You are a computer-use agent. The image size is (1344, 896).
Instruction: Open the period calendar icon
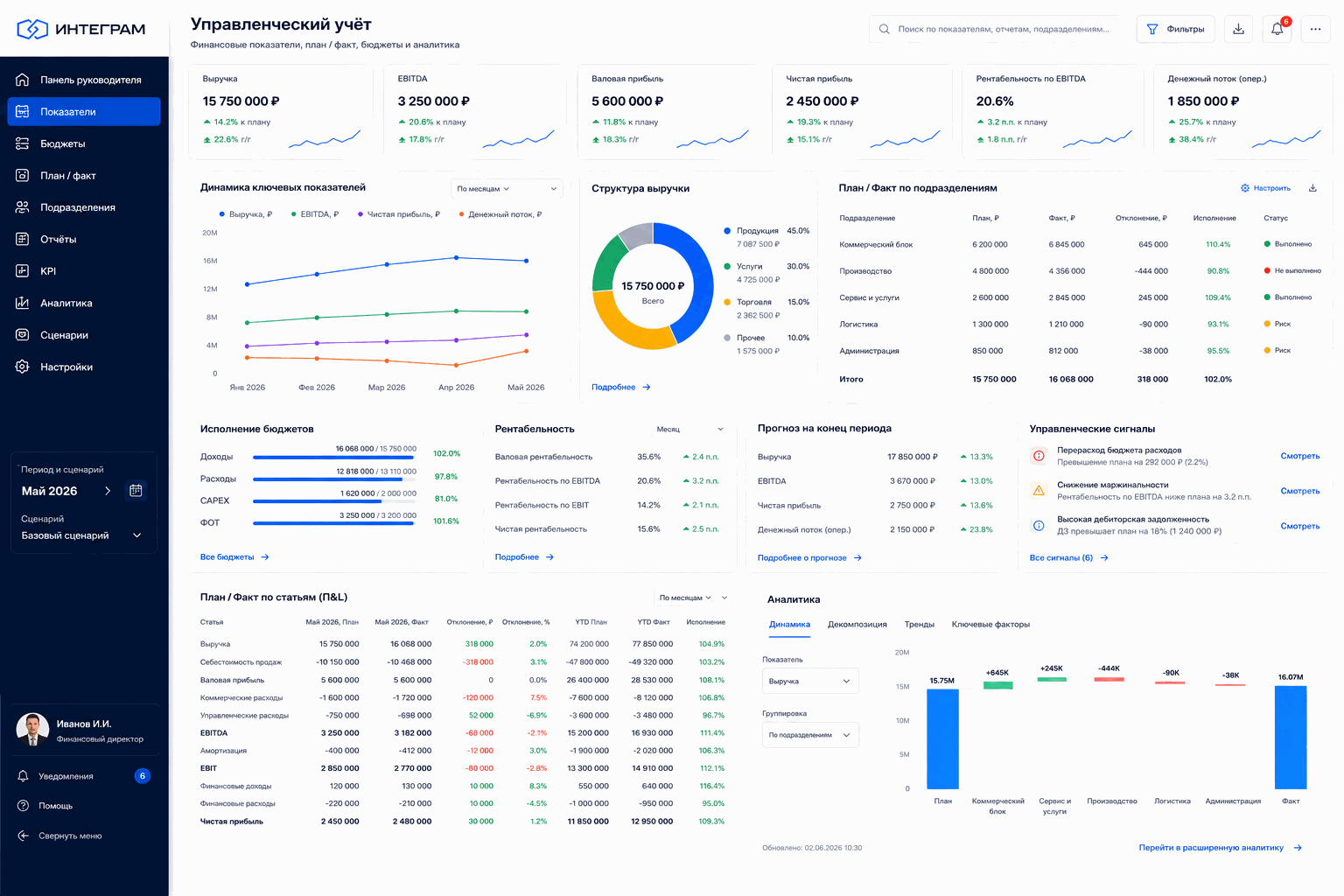pyautogui.click(x=136, y=491)
